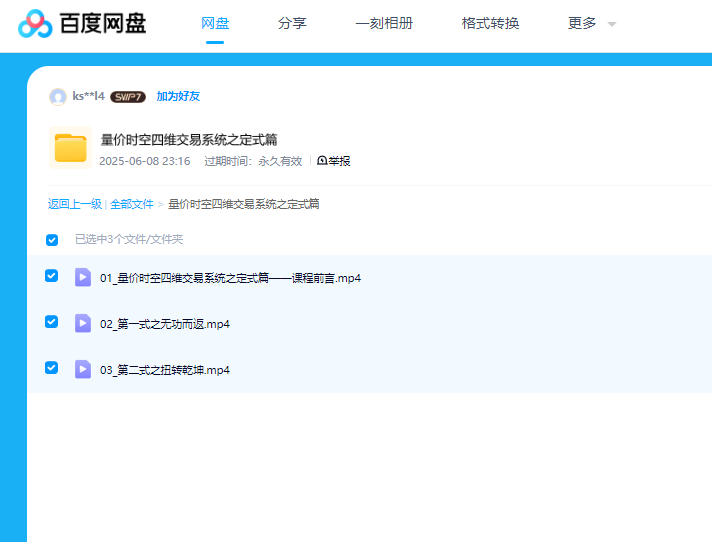Viewport: 712px width, 542px height.
Task: Click video icon for 02_第一式之无功而返
Action: 83,323
